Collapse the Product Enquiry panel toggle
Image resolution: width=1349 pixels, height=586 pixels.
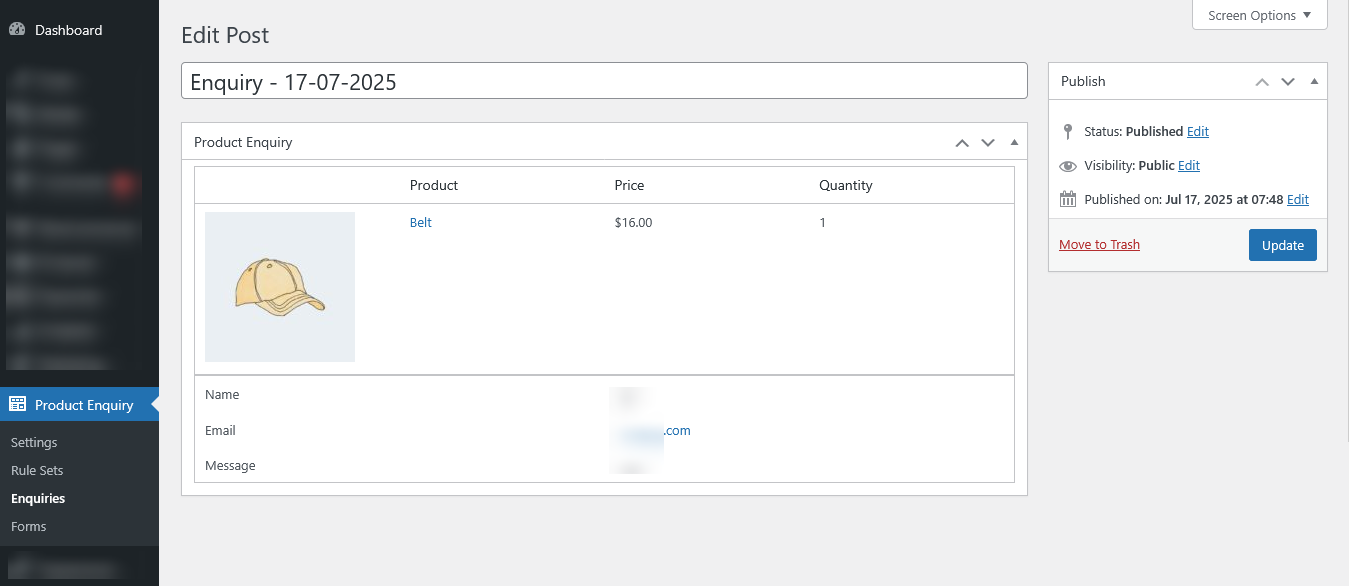[x=1014, y=142]
